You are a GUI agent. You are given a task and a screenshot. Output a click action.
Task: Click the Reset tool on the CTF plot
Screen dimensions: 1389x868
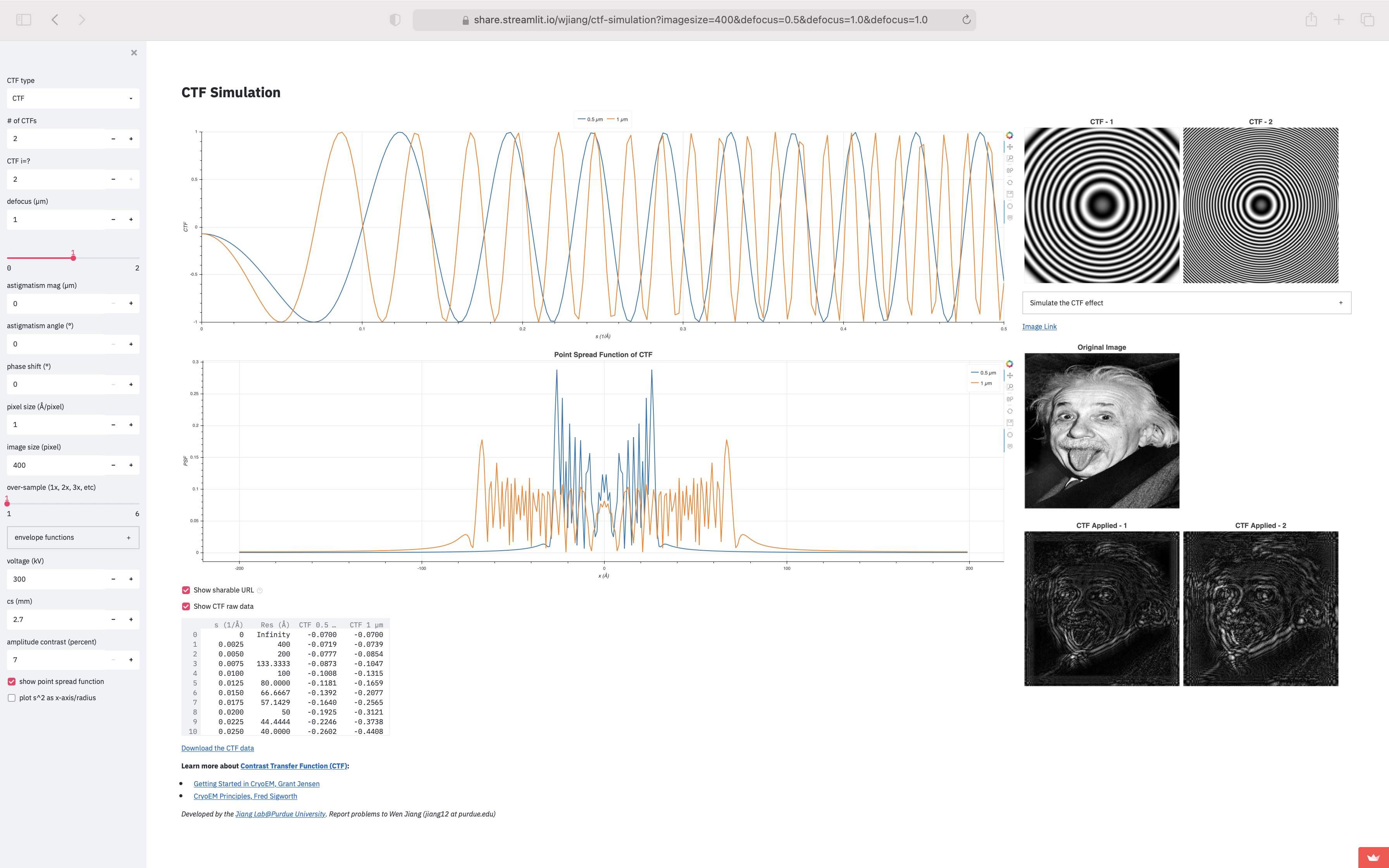pyautogui.click(x=1010, y=183)
